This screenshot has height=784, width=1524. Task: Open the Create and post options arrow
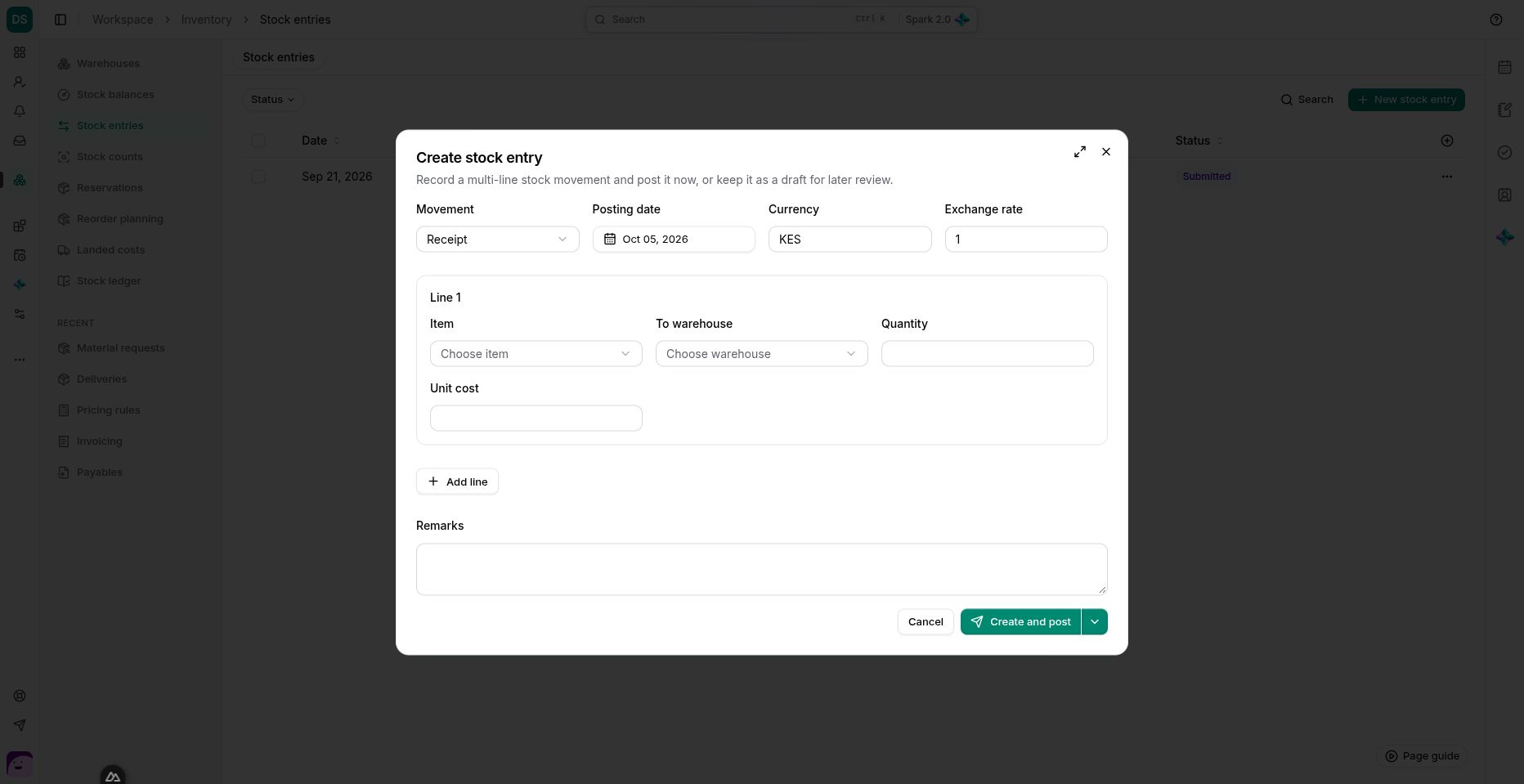coord(1095,622)
